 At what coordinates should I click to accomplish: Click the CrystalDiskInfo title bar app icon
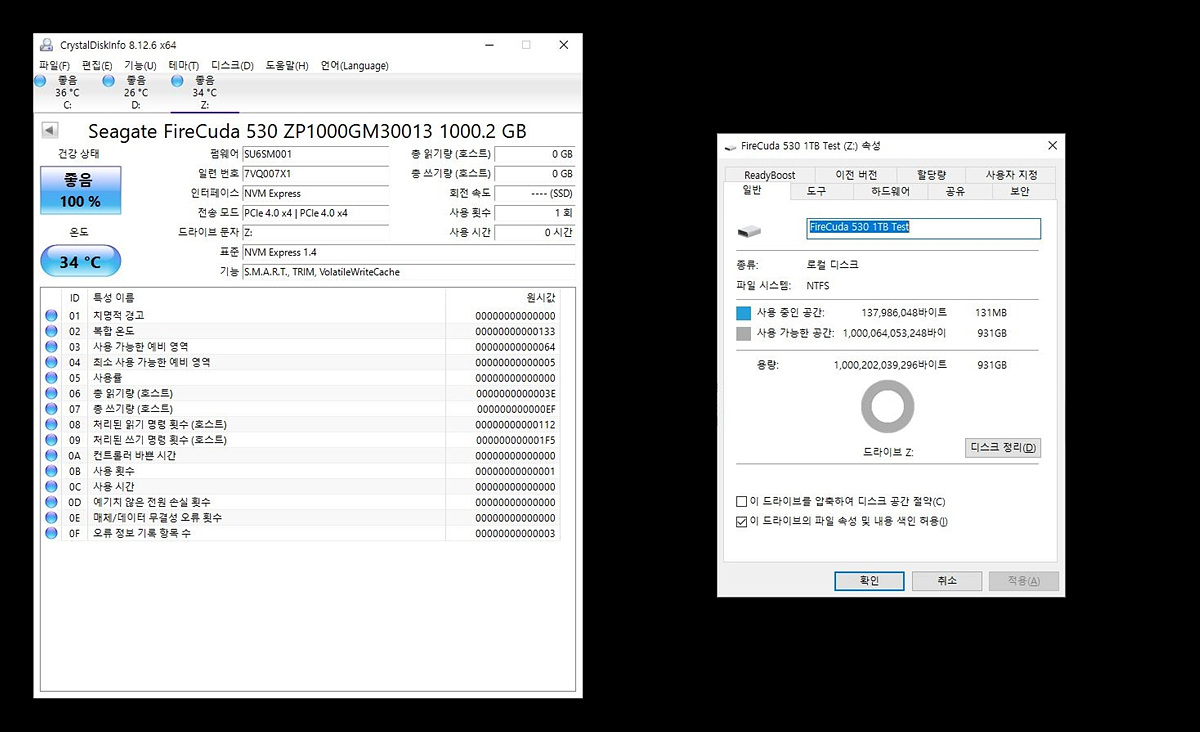coord(46,45)
